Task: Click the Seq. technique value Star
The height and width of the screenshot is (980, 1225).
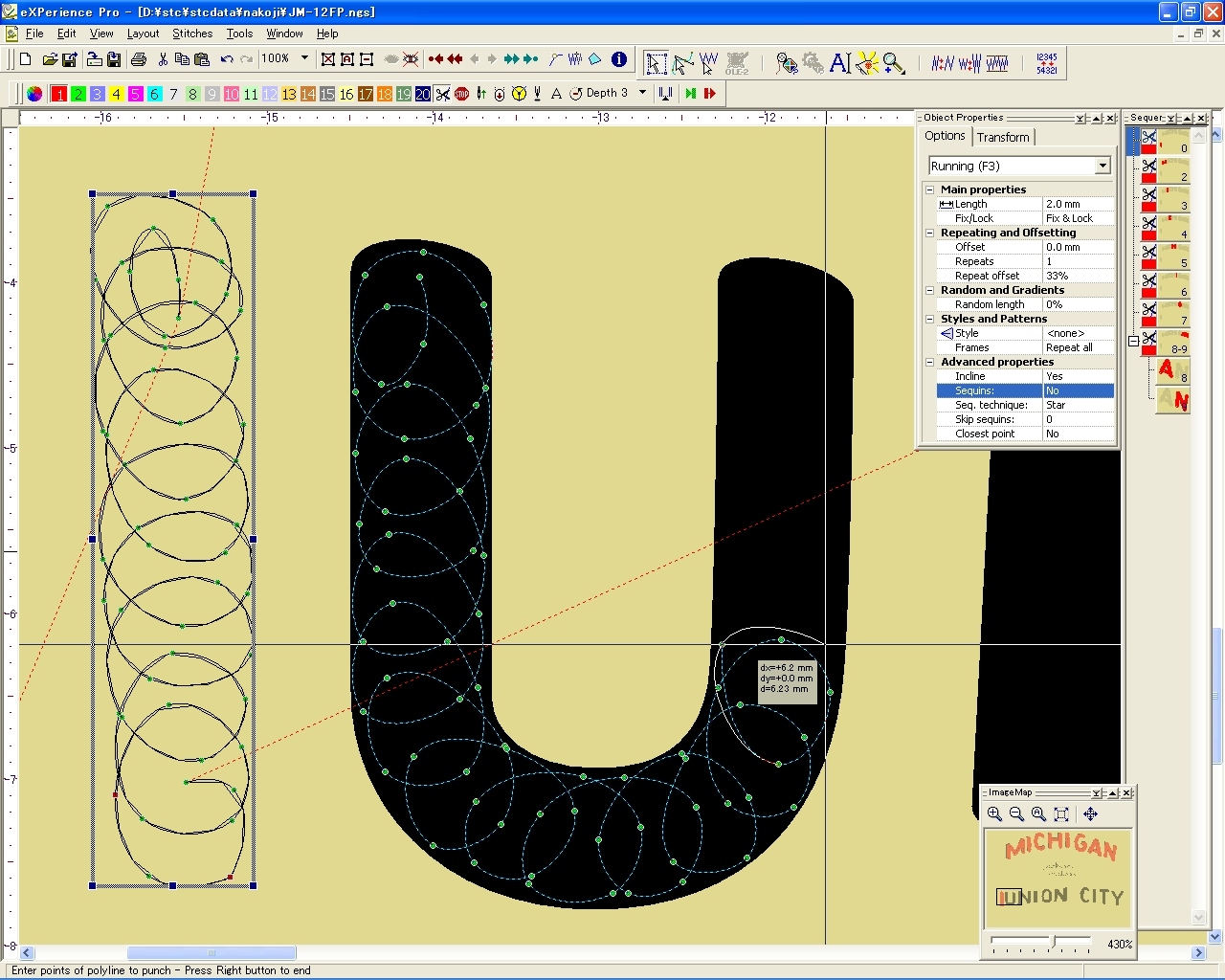Action: click(x=1079, y=405)
